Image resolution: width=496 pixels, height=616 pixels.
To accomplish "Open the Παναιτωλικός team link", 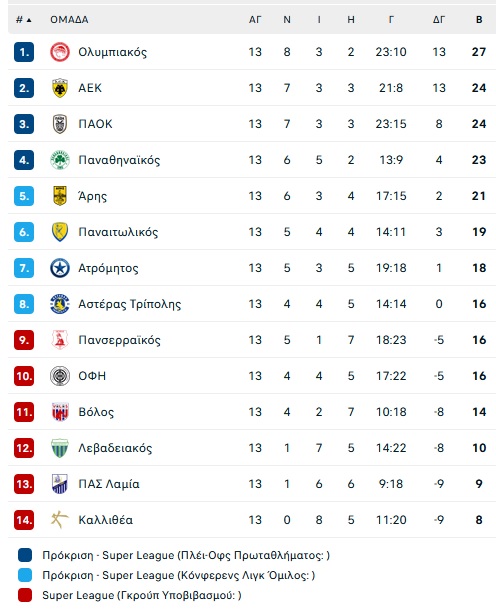I will pyautogui.click(x=118, y=232).
